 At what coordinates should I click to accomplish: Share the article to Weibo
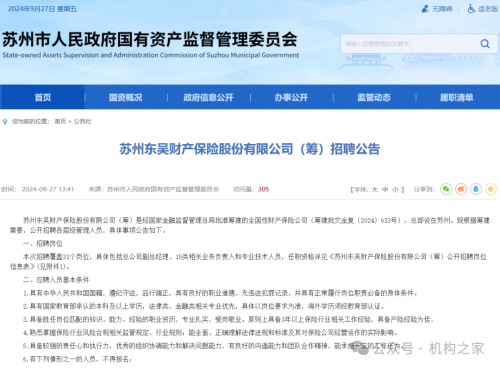click(x=461, y=189)
